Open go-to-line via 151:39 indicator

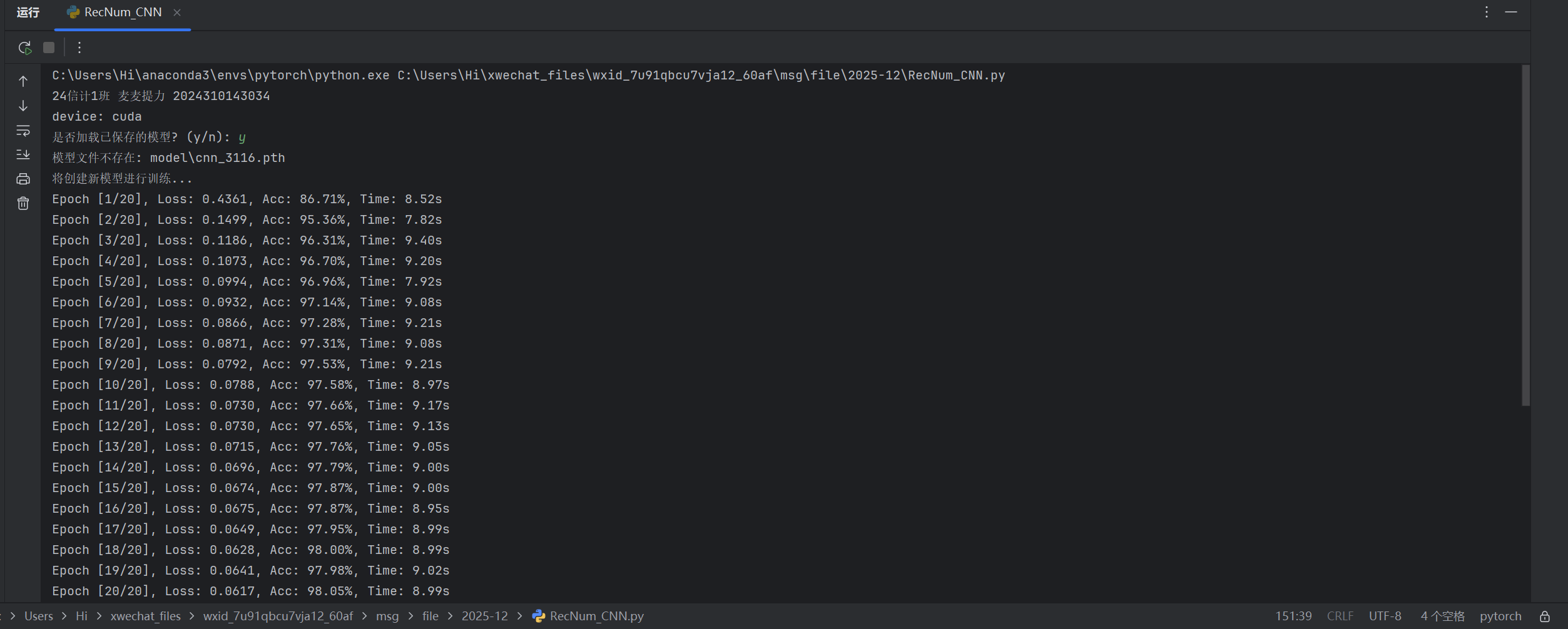tap(1293, 616)
